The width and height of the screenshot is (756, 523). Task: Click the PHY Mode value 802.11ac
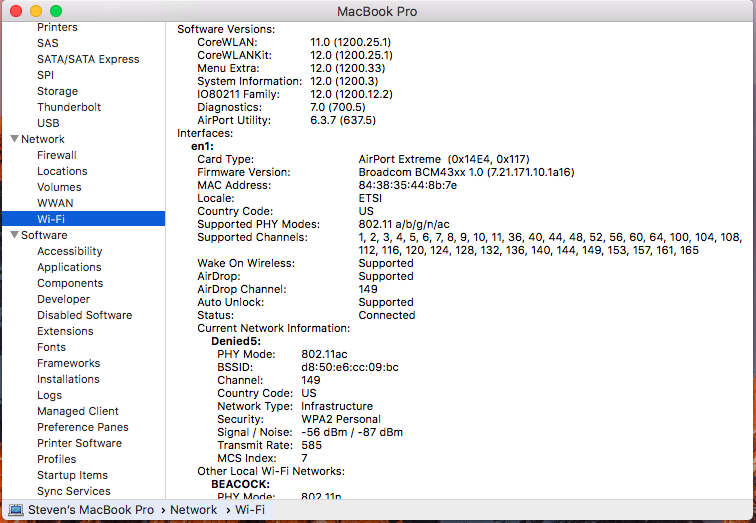coord(324,354)
